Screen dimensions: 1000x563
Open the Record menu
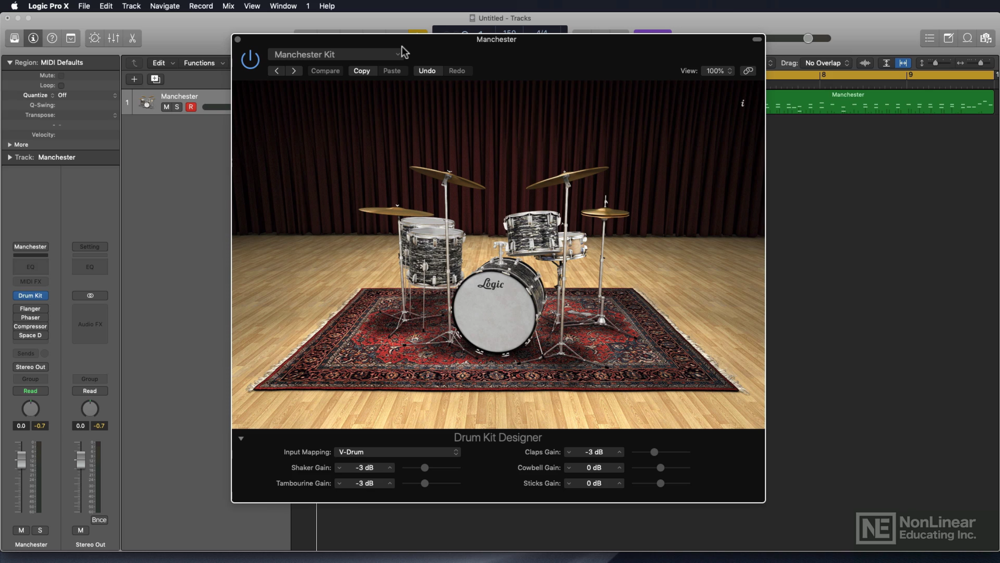pos(201,6)
